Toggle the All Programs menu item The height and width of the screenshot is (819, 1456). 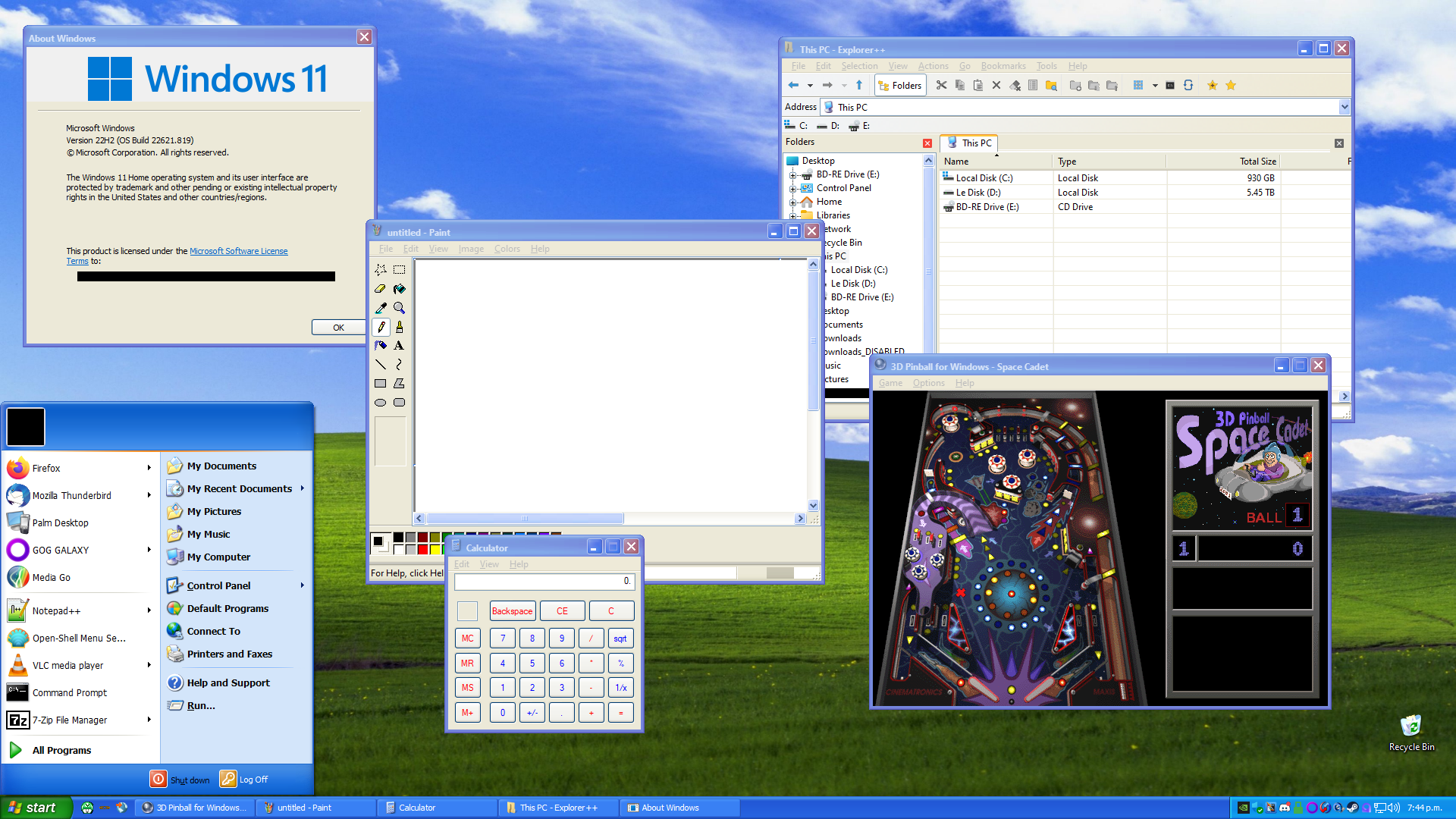[x=62, y=749]
